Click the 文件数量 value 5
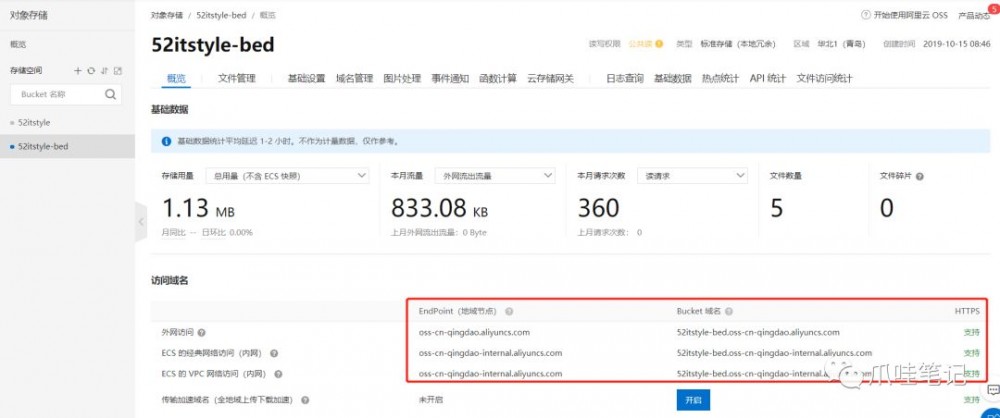1000x418 pixels. click(776, 208)
